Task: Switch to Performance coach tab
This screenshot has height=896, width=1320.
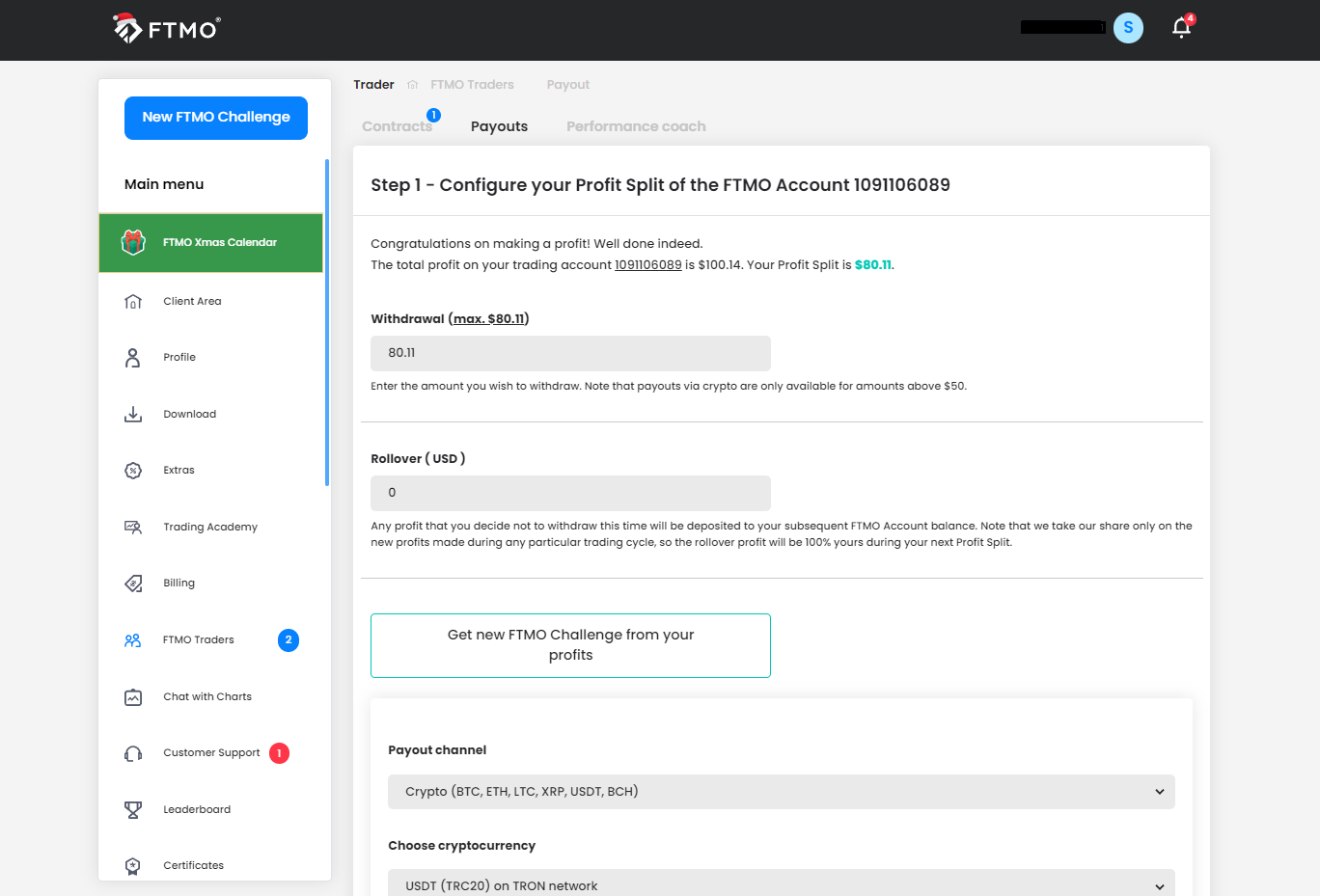Action: point(636,126)
